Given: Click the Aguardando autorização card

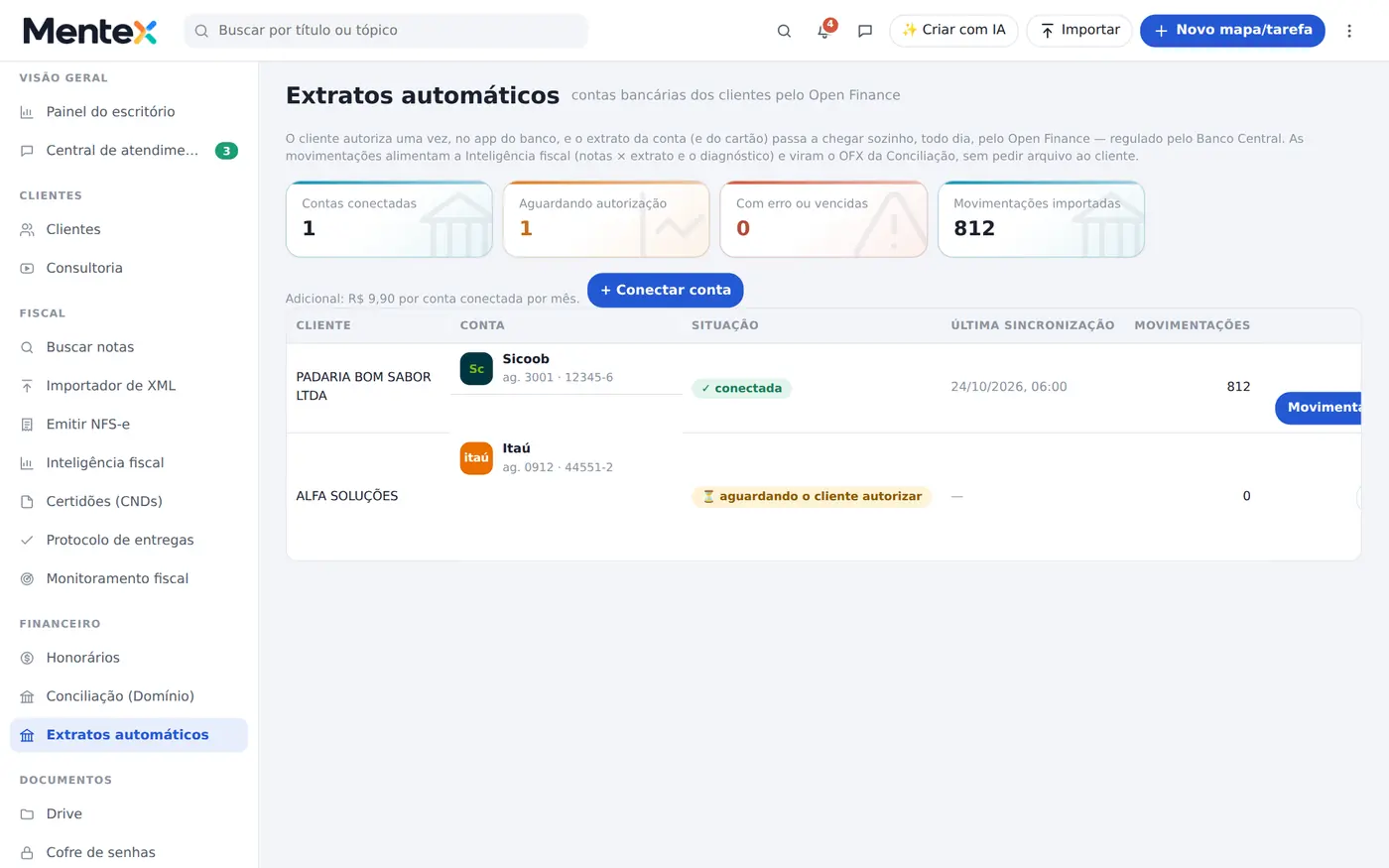Looking at the screenshot, I should tap(606, 219).
